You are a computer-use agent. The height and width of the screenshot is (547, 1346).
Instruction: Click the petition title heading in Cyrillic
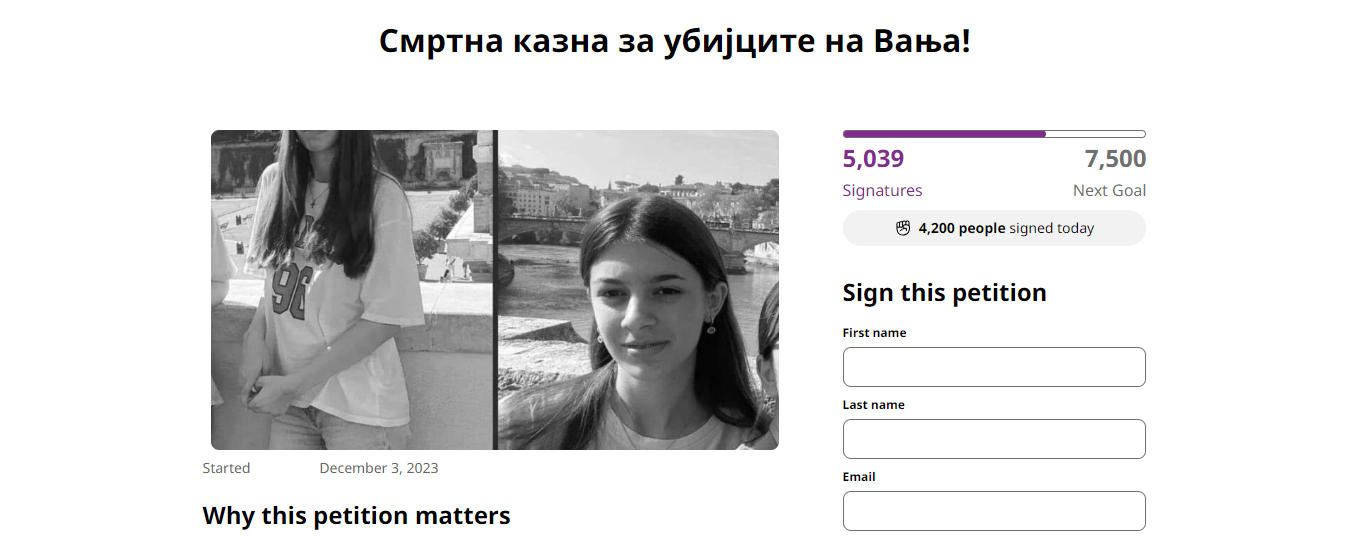point(675,42)
